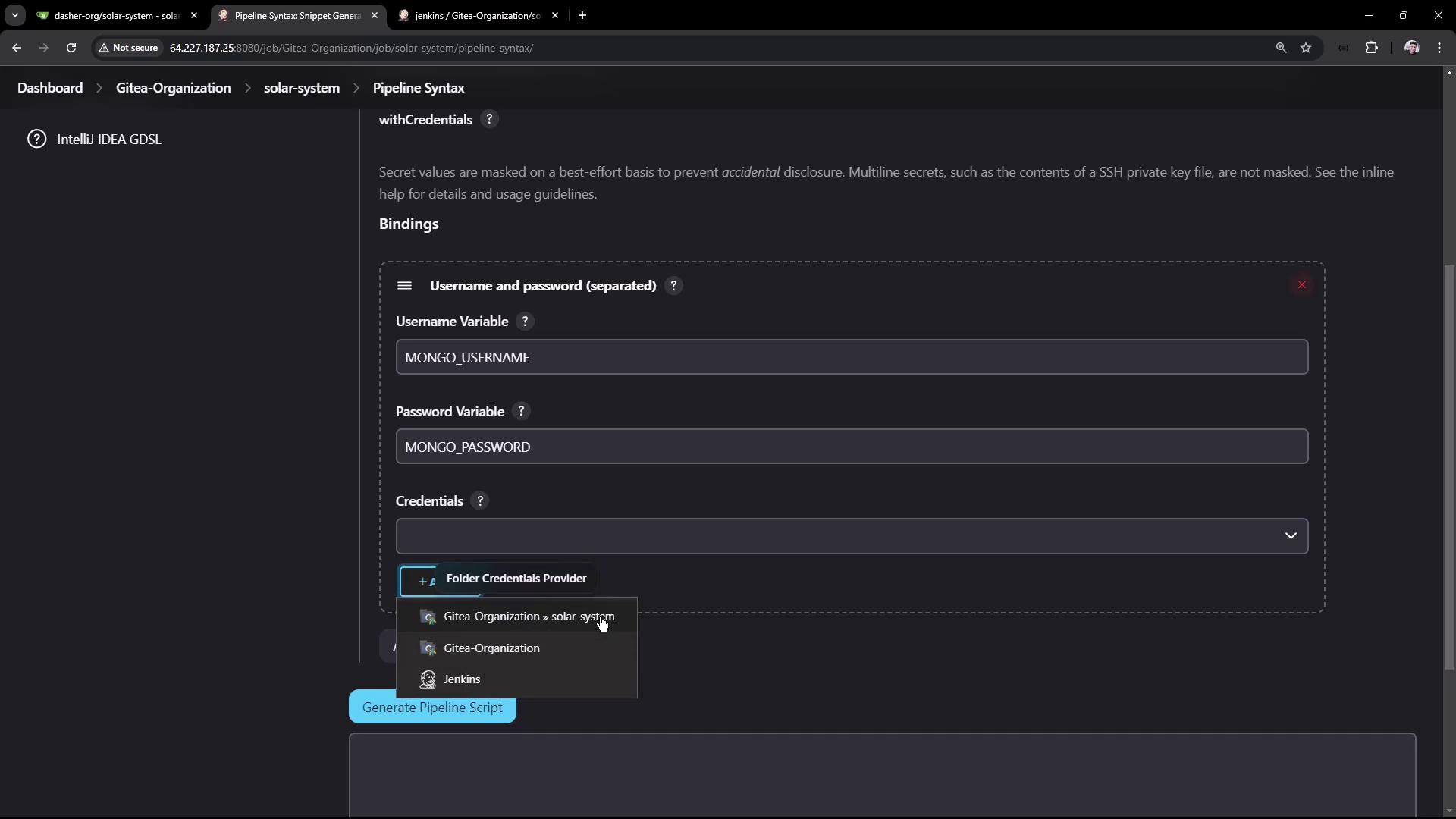Delete the username and password binding
Image resolution: width=1456 pixels, height=819 pixels.
[1301, 285]
